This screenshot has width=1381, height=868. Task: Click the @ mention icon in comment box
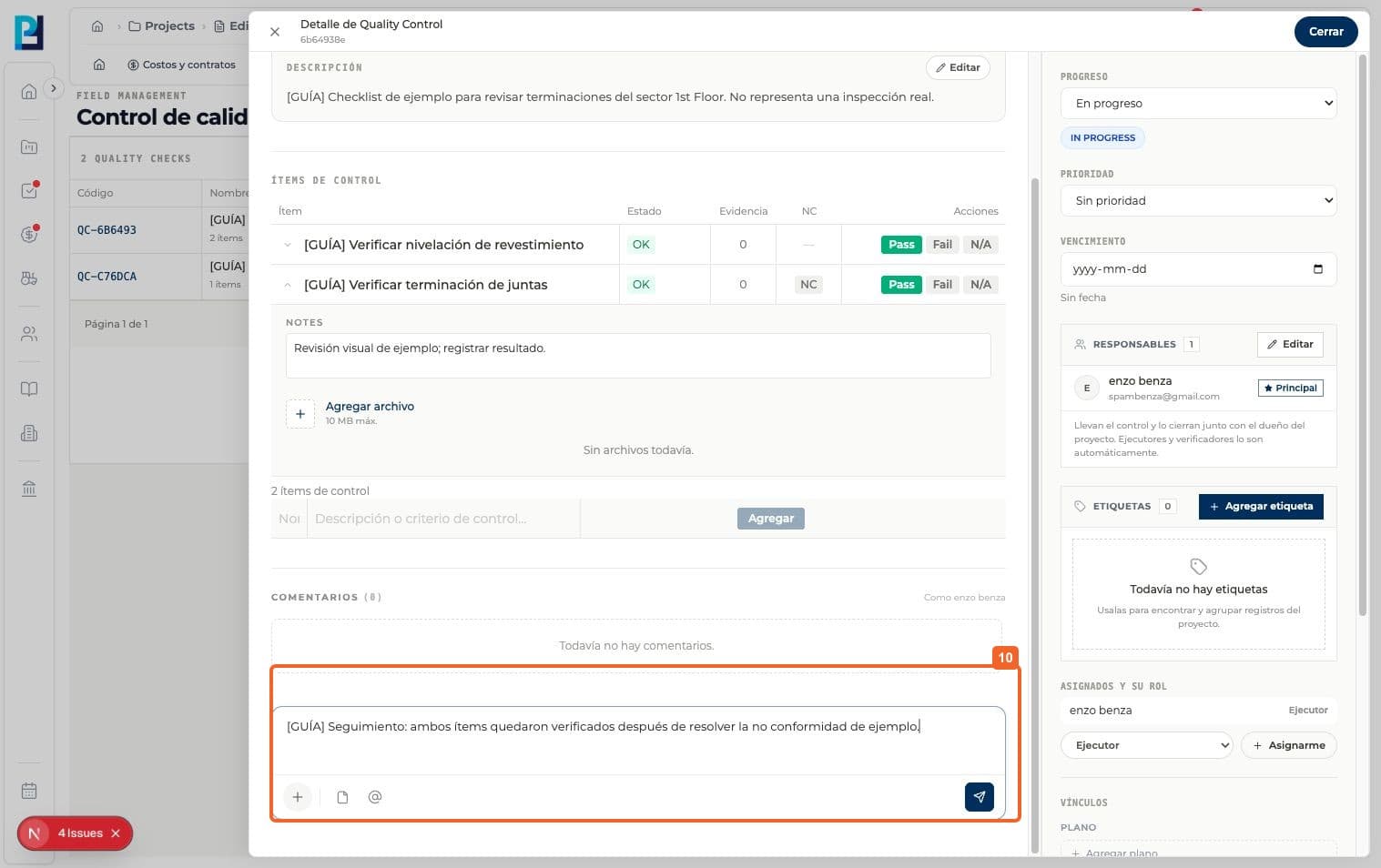tap(374, 797)
